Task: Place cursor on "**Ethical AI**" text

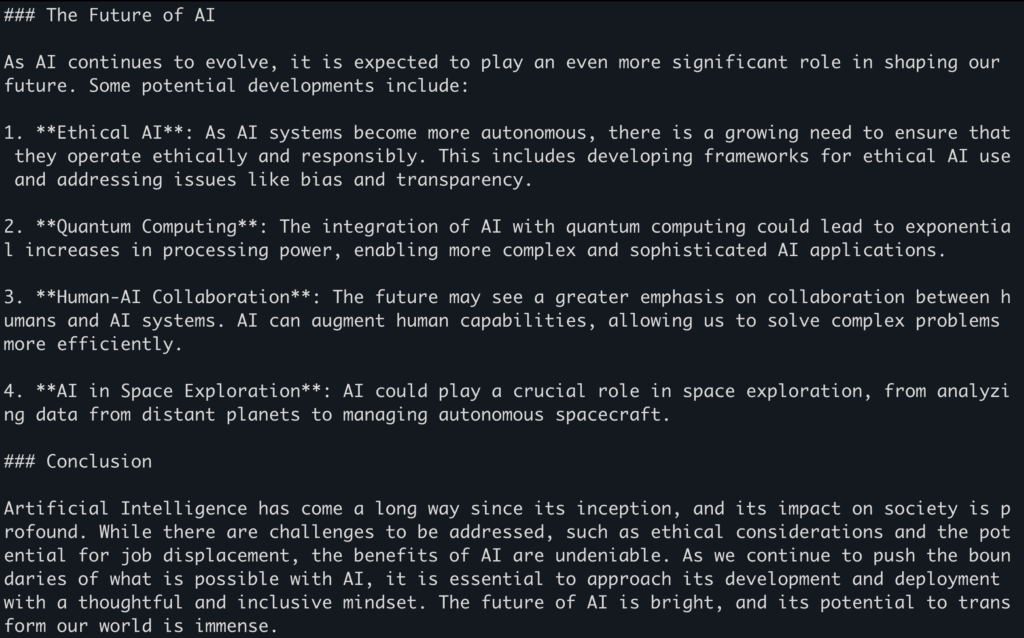Action: (110, 133)
